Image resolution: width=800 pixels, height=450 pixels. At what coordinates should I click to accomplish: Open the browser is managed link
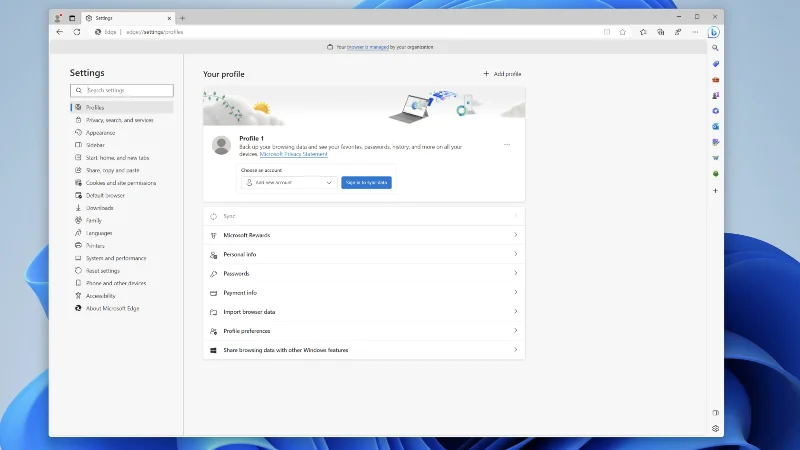368,47
